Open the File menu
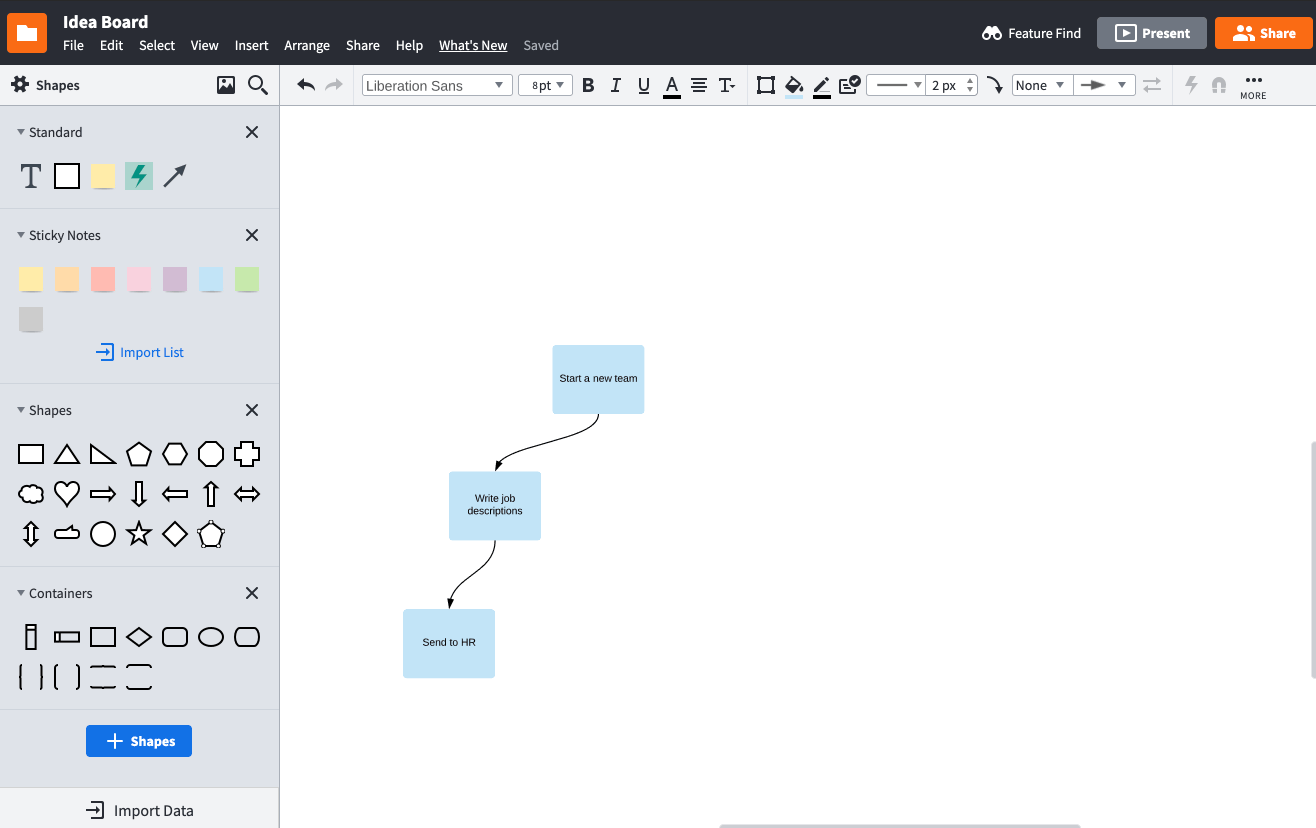 tap(73, 45)
